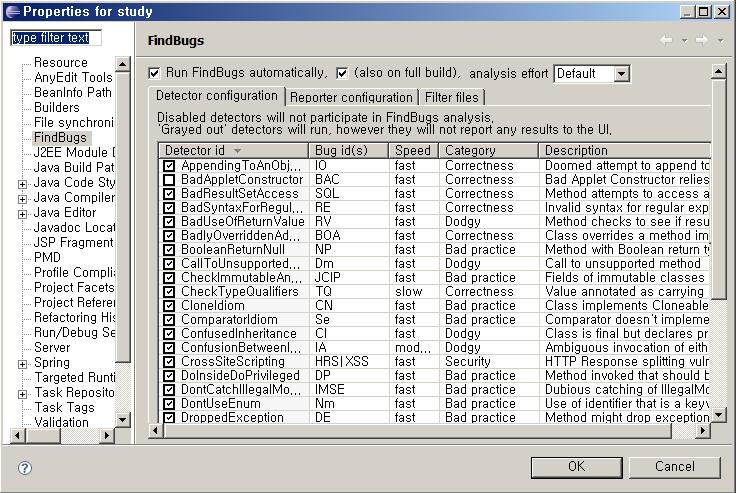Expand the Java Editor tree node
The width and height of the screenshot is (736, 493).
22,214
